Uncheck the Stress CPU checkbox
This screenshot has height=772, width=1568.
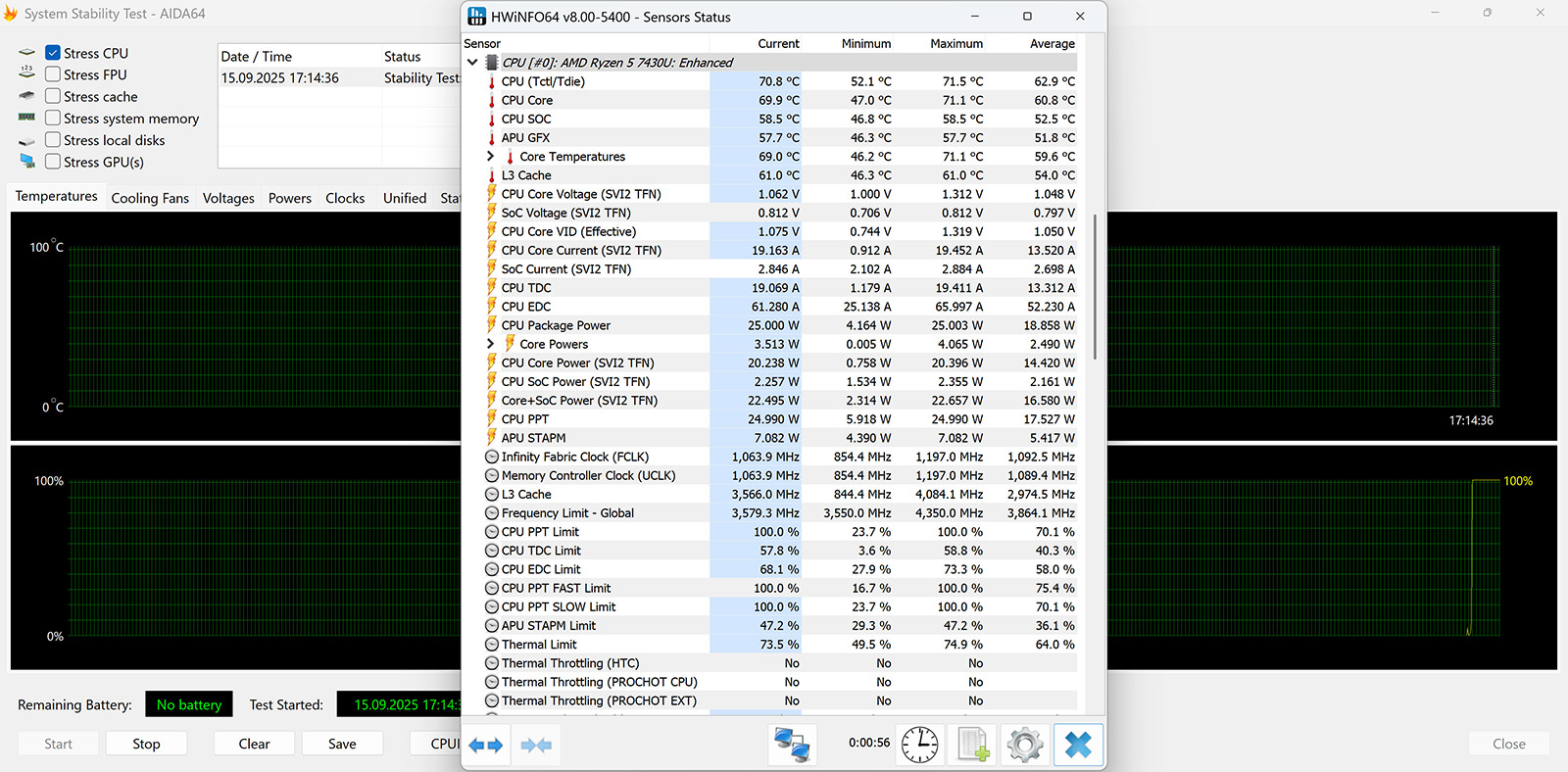(53, 53)
